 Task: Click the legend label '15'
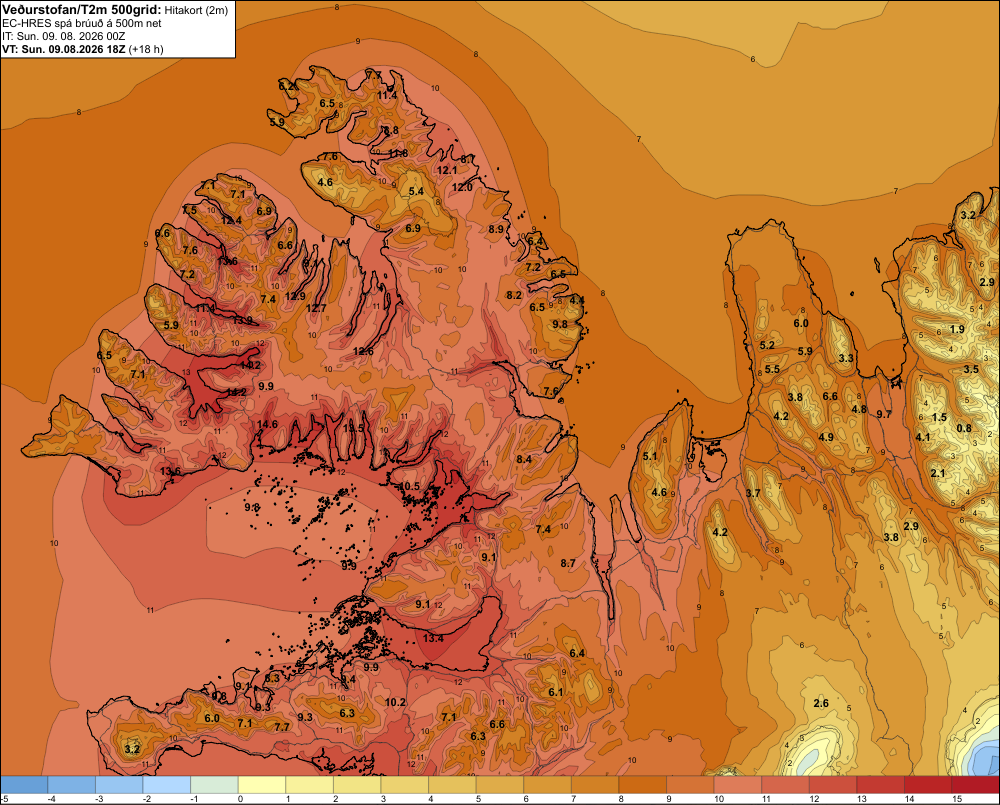tap(957, 799)
